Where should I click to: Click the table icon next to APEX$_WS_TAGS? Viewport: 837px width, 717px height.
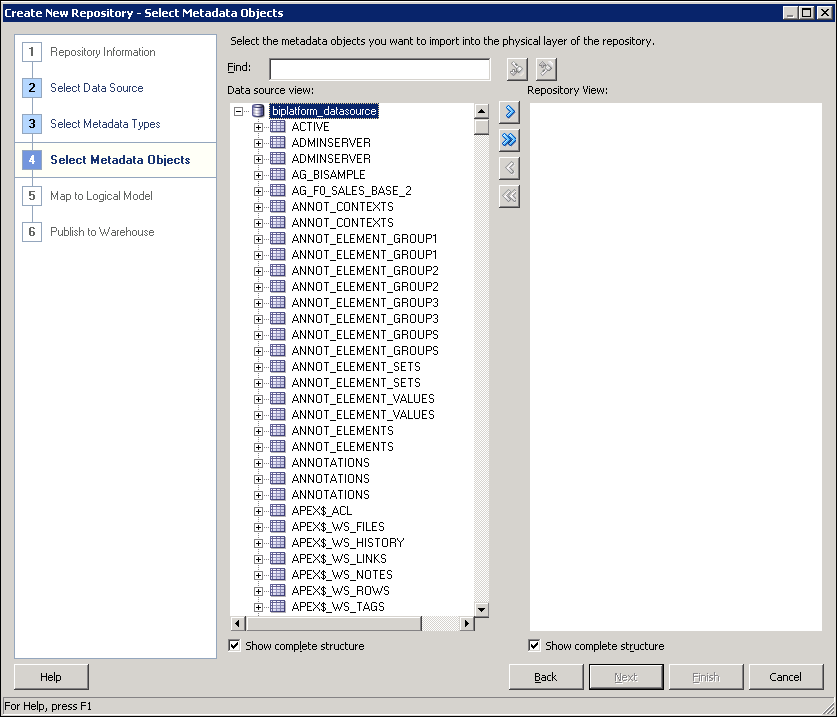click(x=278, y=606)
